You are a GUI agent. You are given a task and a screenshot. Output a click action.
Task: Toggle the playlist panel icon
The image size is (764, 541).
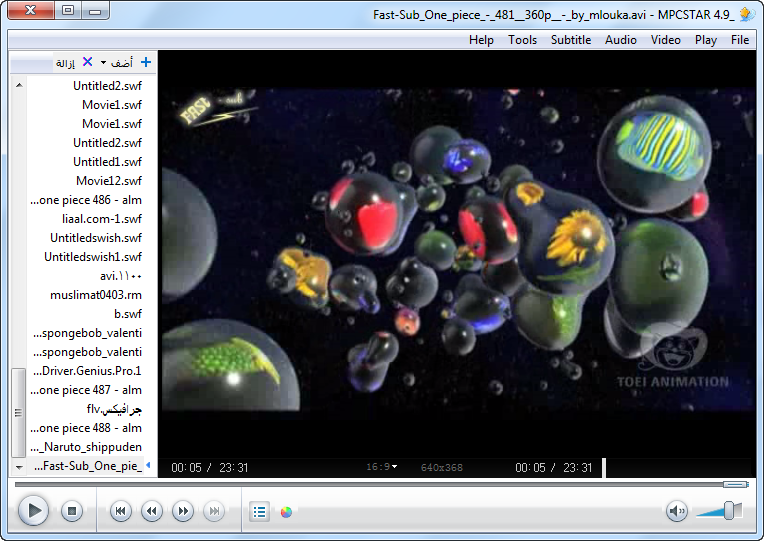point(259,512)
